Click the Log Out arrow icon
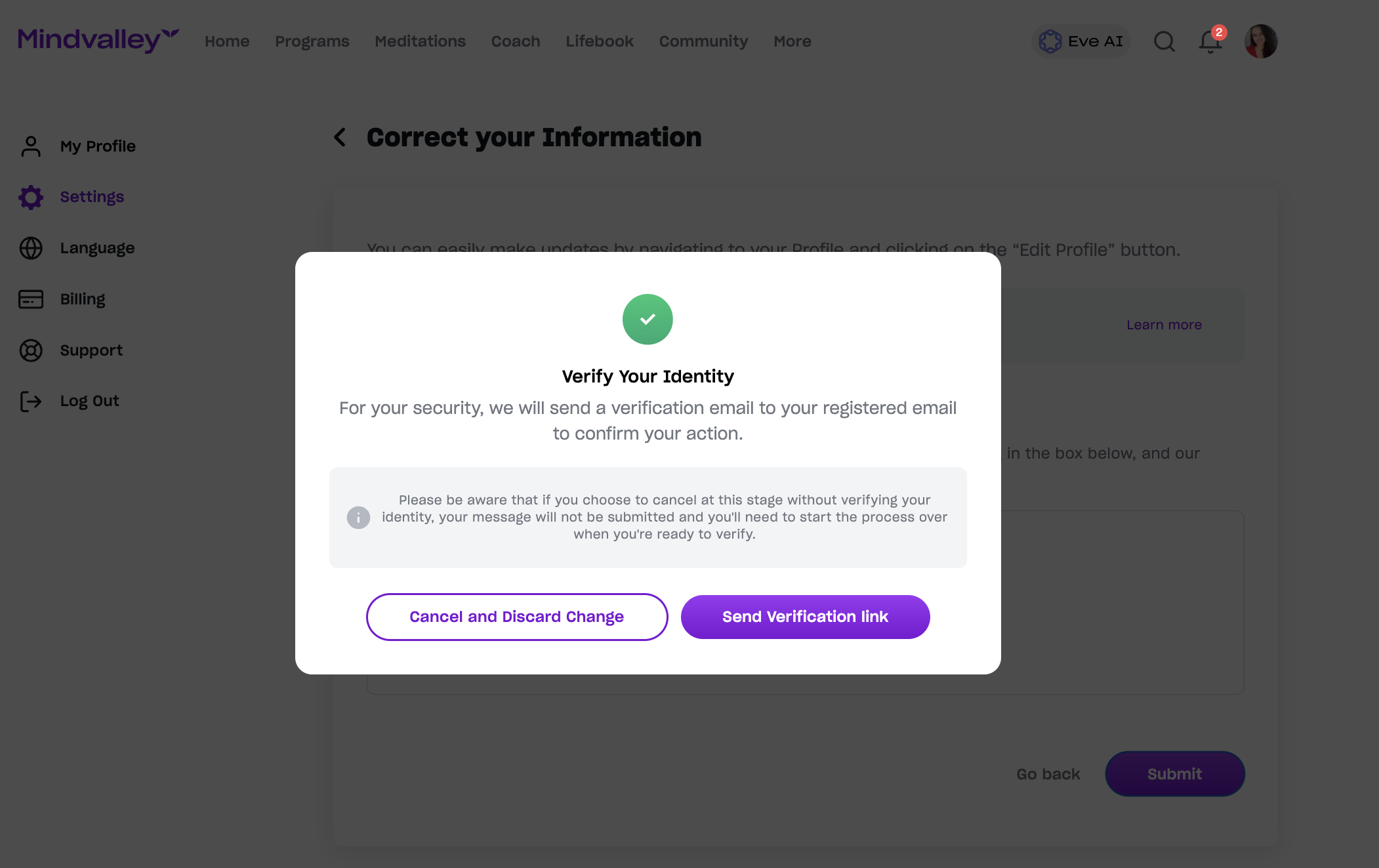 [x=31, y=401]
